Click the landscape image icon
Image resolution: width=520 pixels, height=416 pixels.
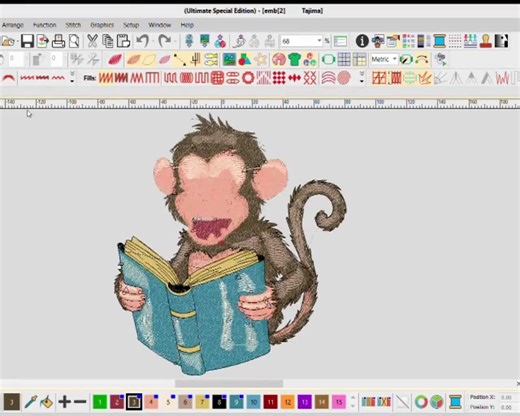[x=230, y=60]
